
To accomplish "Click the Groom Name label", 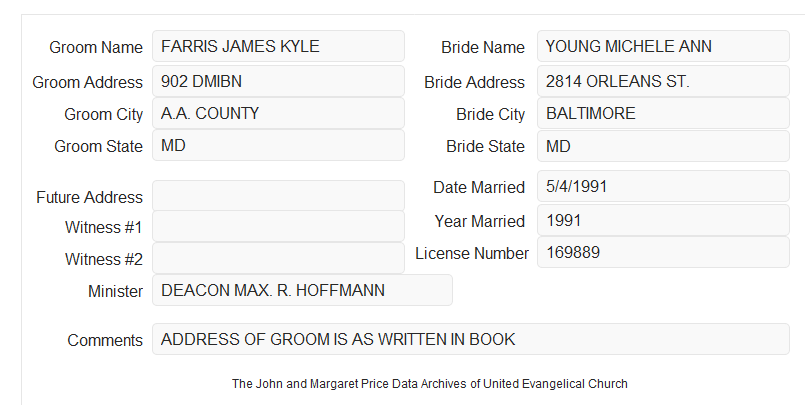I will tap(96, 47).
